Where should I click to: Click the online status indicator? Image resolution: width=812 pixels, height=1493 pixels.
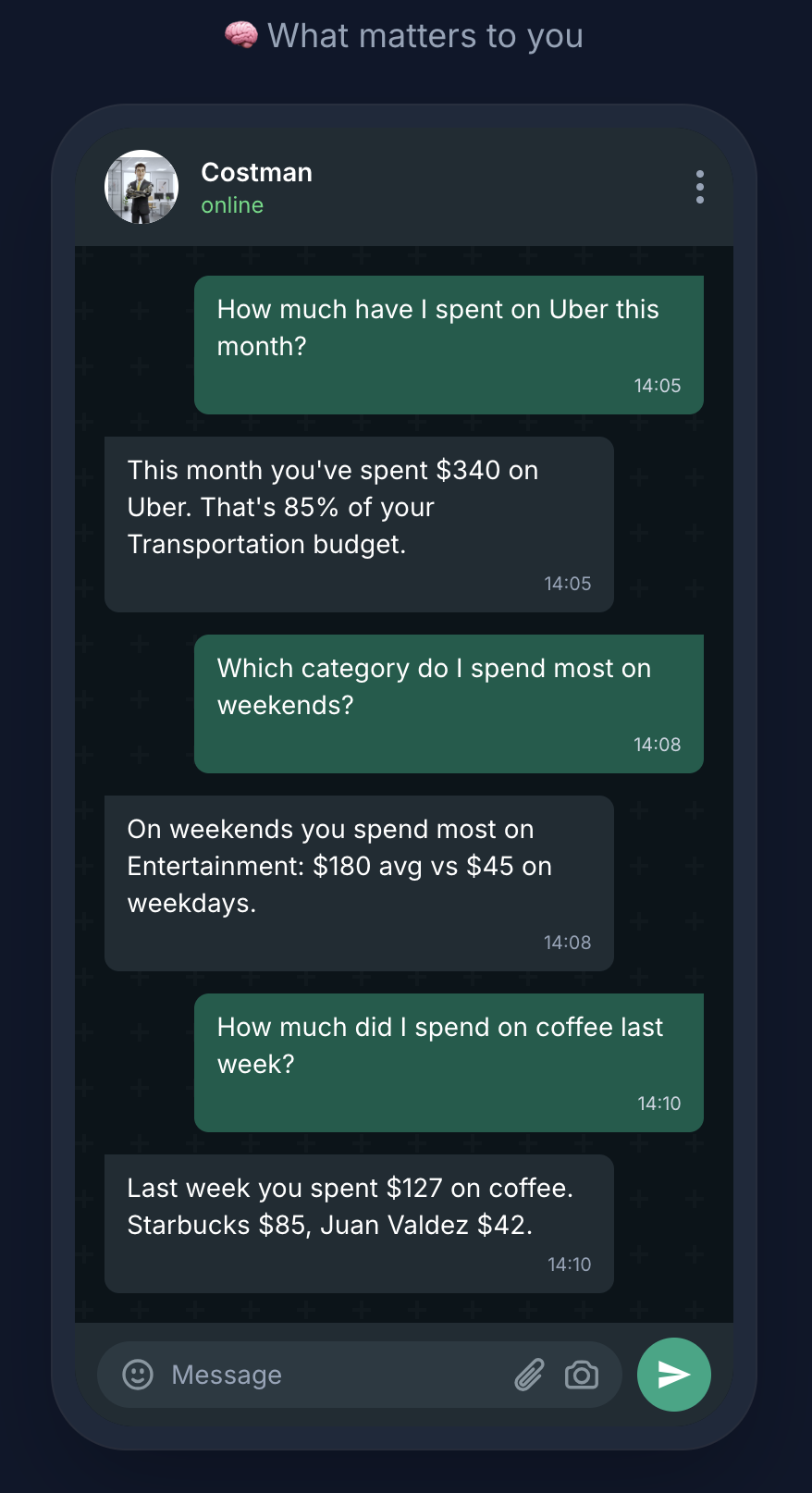(231, 205)
